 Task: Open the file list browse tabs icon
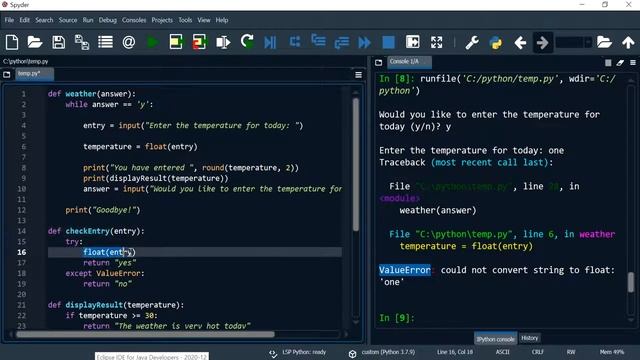105,42
